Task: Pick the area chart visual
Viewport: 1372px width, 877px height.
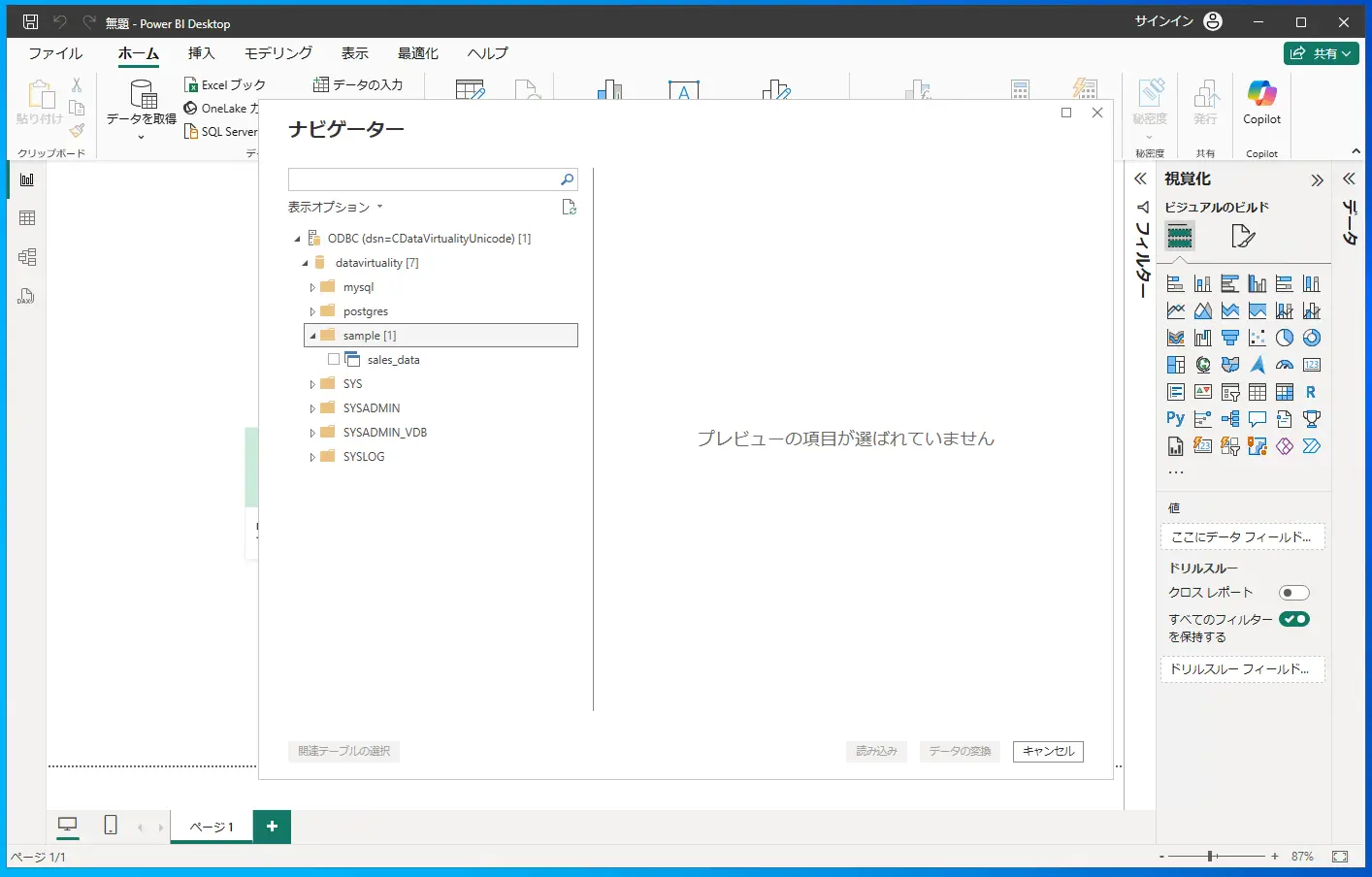Action: click(1202, 311)
